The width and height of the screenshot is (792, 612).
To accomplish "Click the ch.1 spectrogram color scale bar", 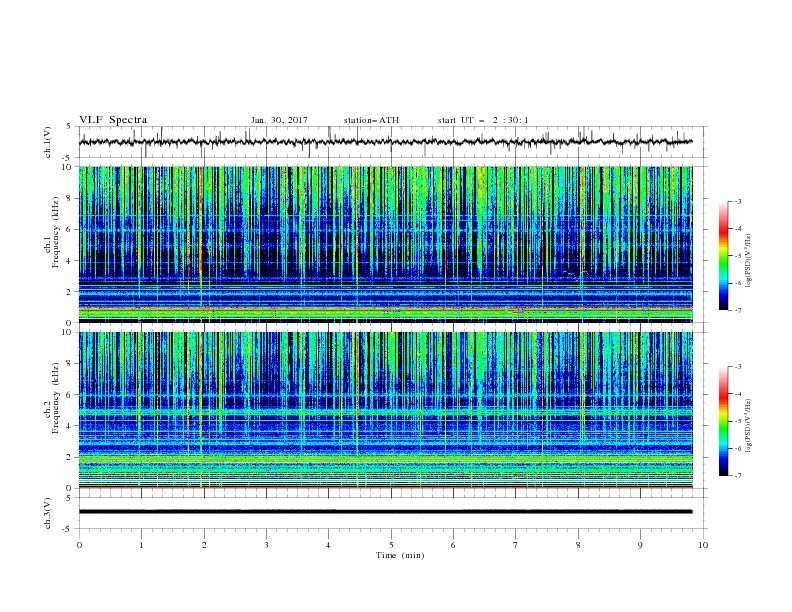I will tap(724, 256).
